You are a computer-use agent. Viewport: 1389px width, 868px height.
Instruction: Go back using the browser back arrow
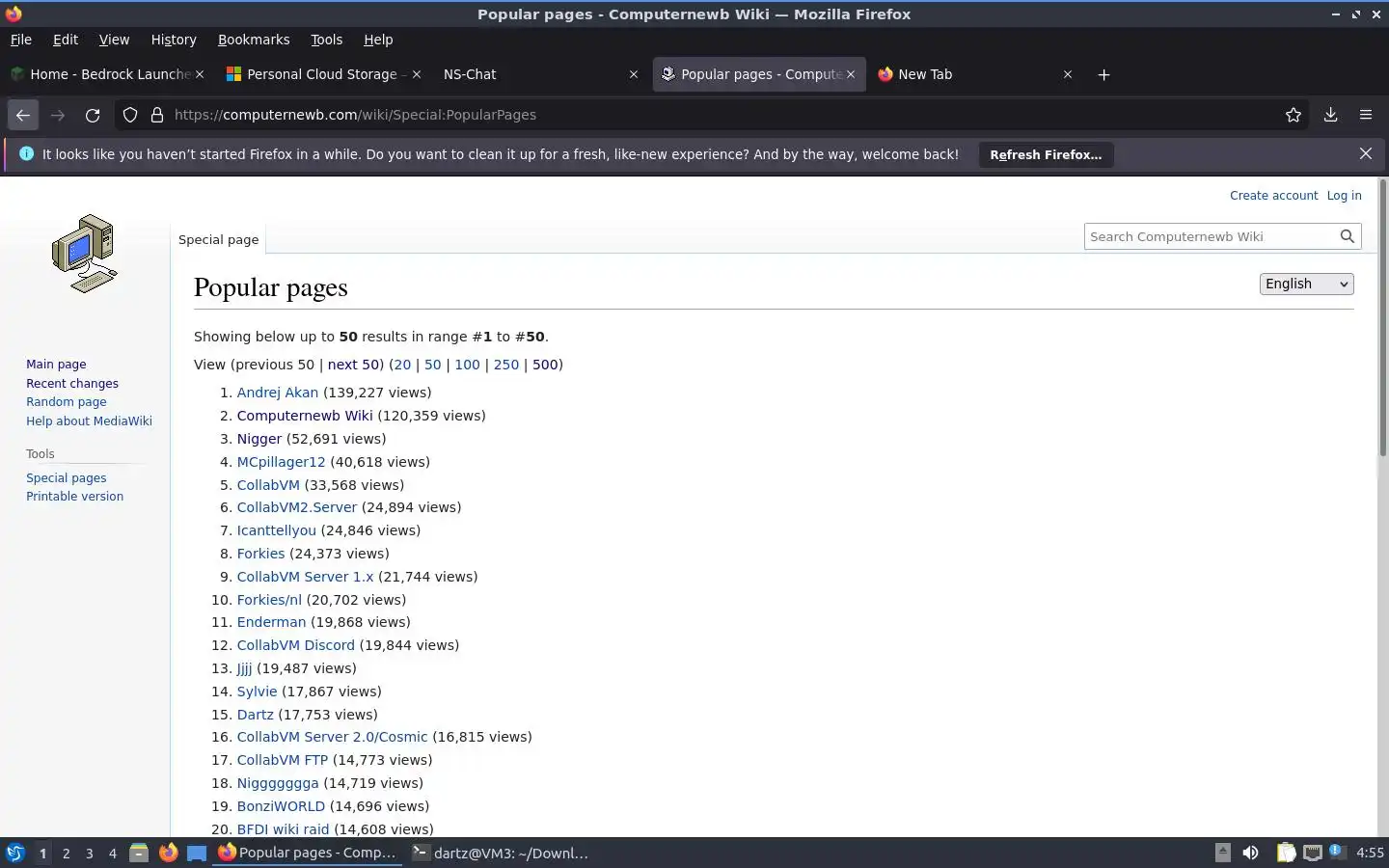pyautogui.click(x=23, y=115)
